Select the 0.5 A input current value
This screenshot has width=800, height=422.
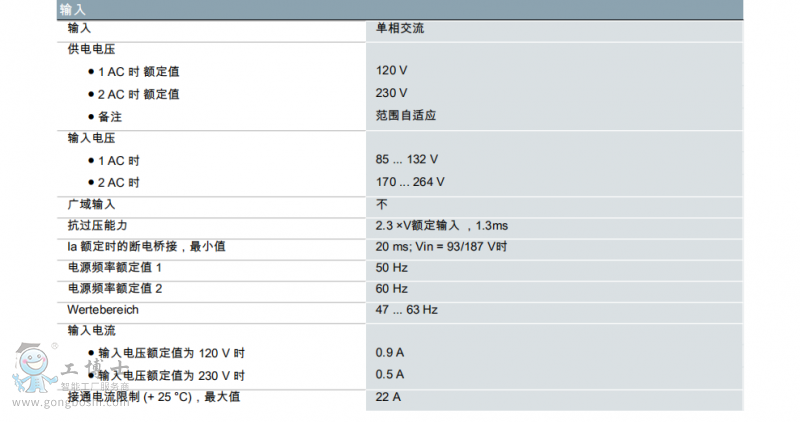389,375
